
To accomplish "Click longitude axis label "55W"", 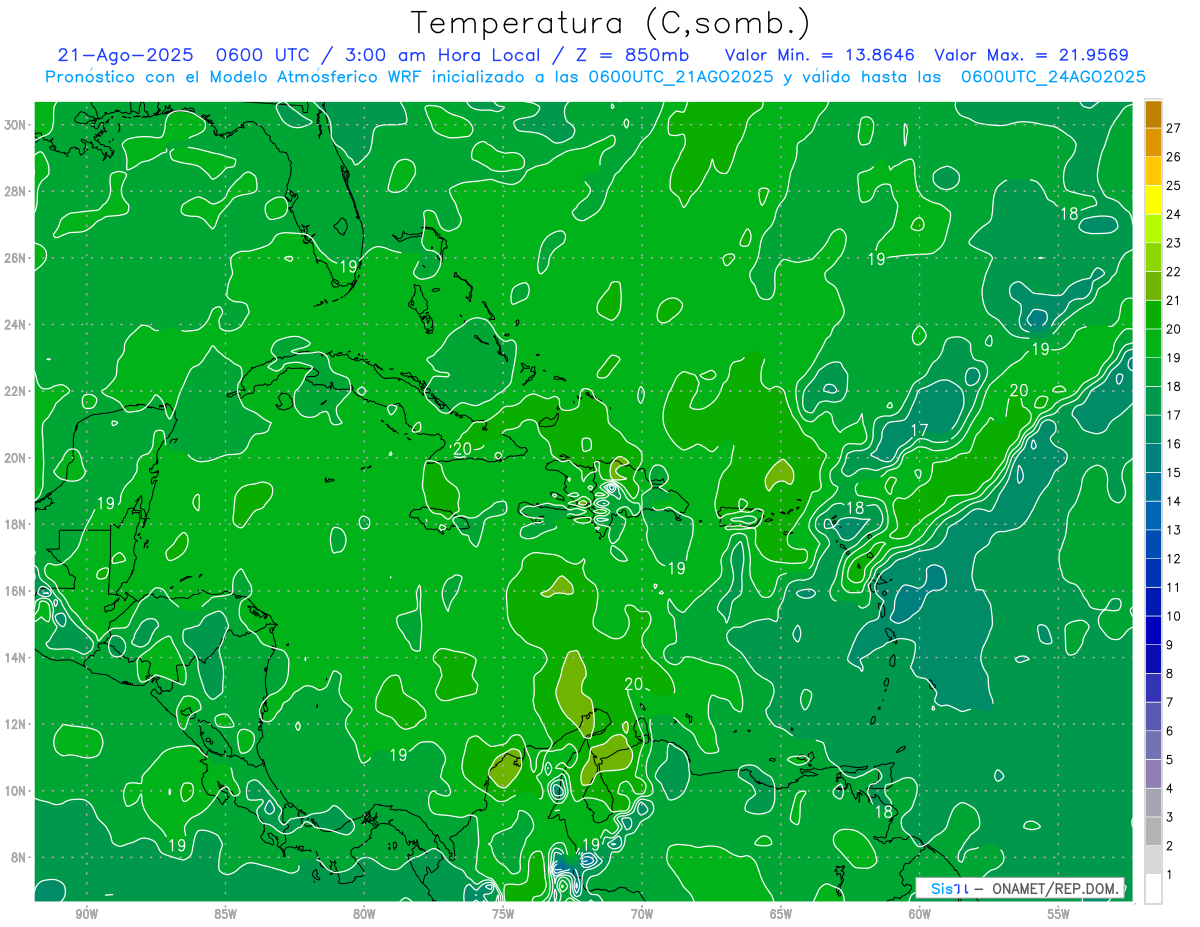I will click(1059, 914).
